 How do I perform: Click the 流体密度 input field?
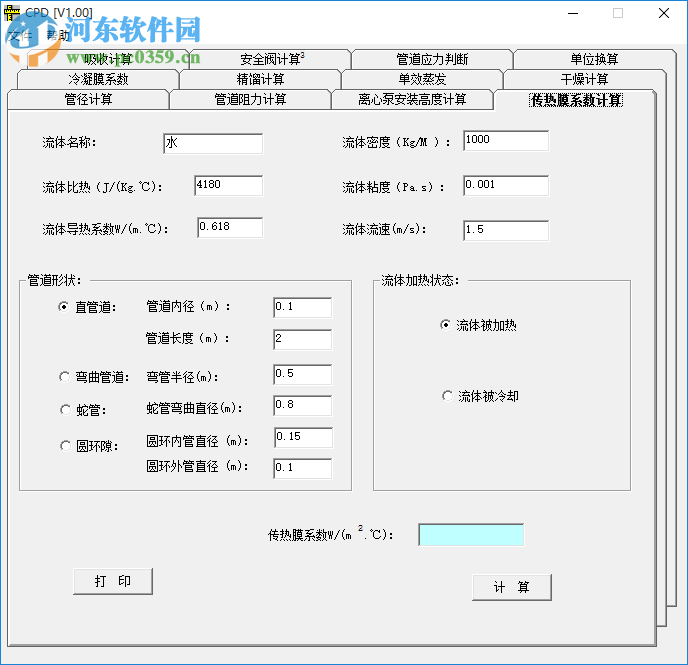point(506,140)
